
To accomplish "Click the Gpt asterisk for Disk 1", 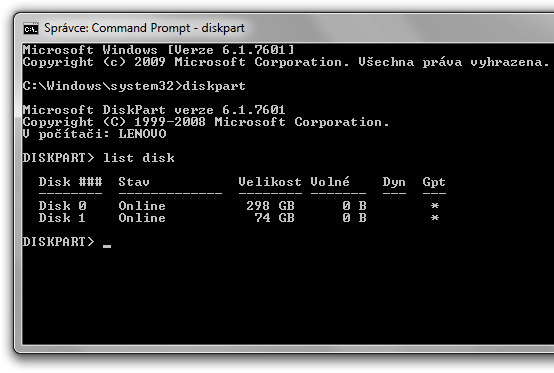I will (x=435, y=218).
